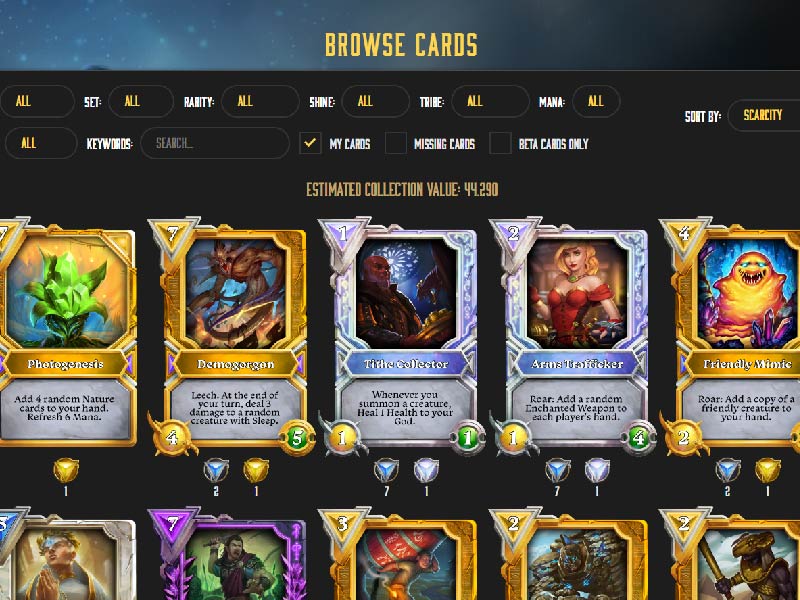Open the Set filter dropdown
This screenshot has height=600, width=800.
coord(141,101)
